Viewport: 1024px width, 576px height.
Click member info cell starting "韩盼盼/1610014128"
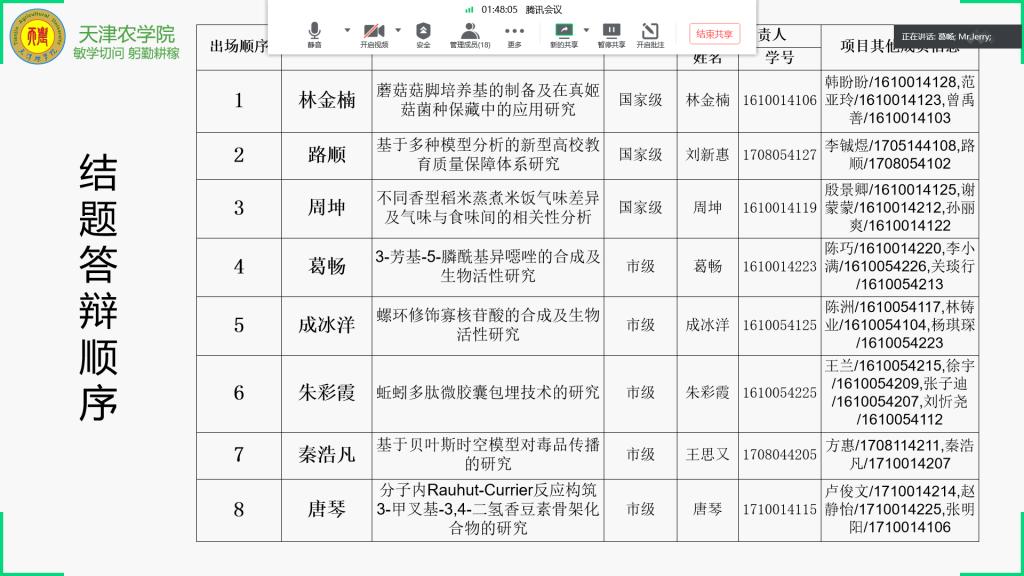click(900, 100)
